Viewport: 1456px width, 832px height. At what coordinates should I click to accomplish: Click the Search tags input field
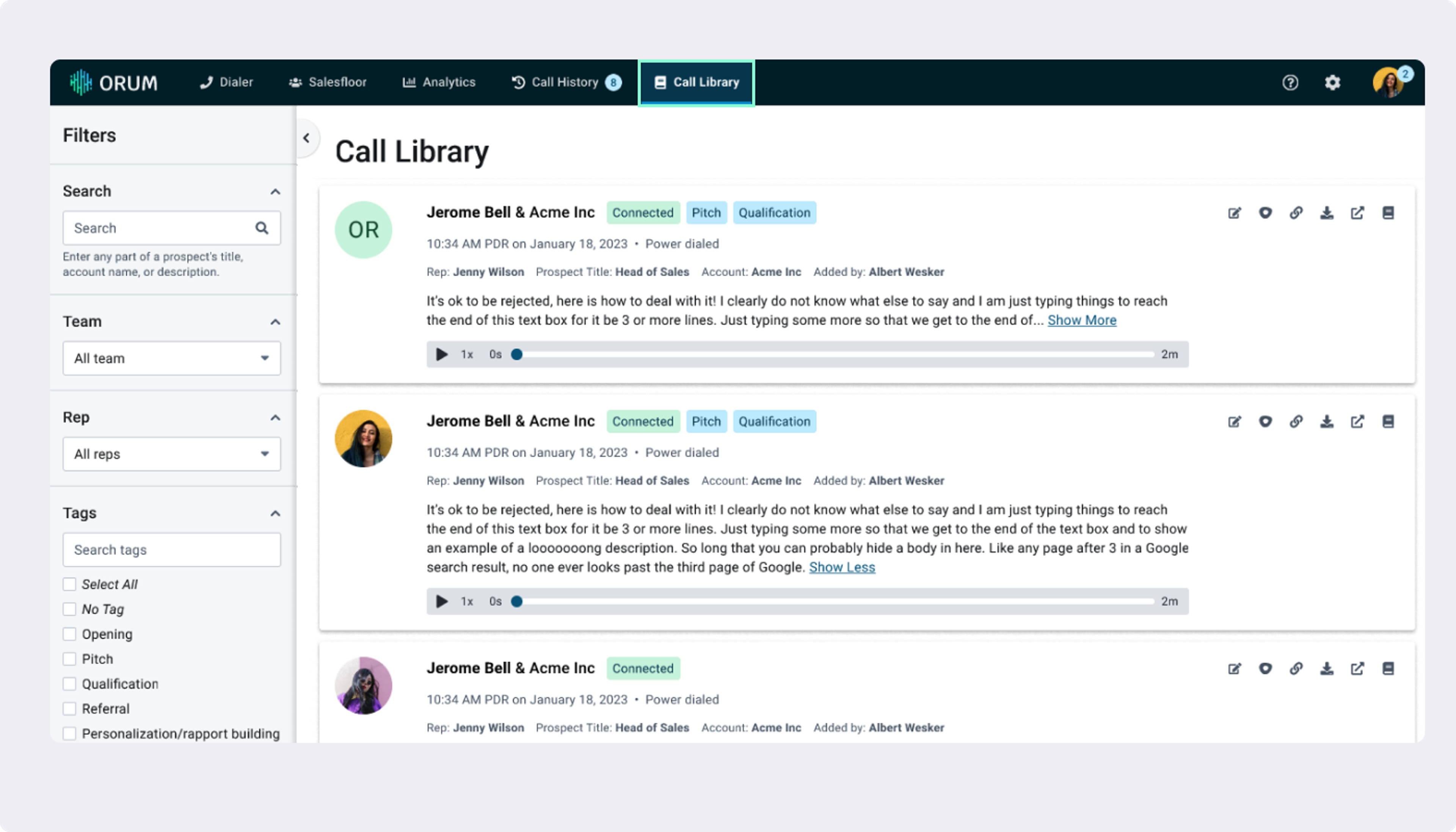171,550
